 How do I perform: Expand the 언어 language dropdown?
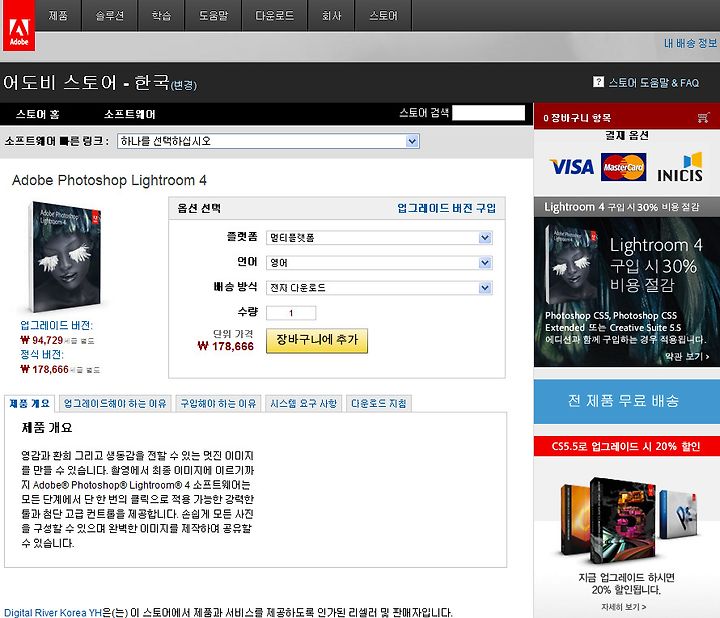(x=379, y=263)
